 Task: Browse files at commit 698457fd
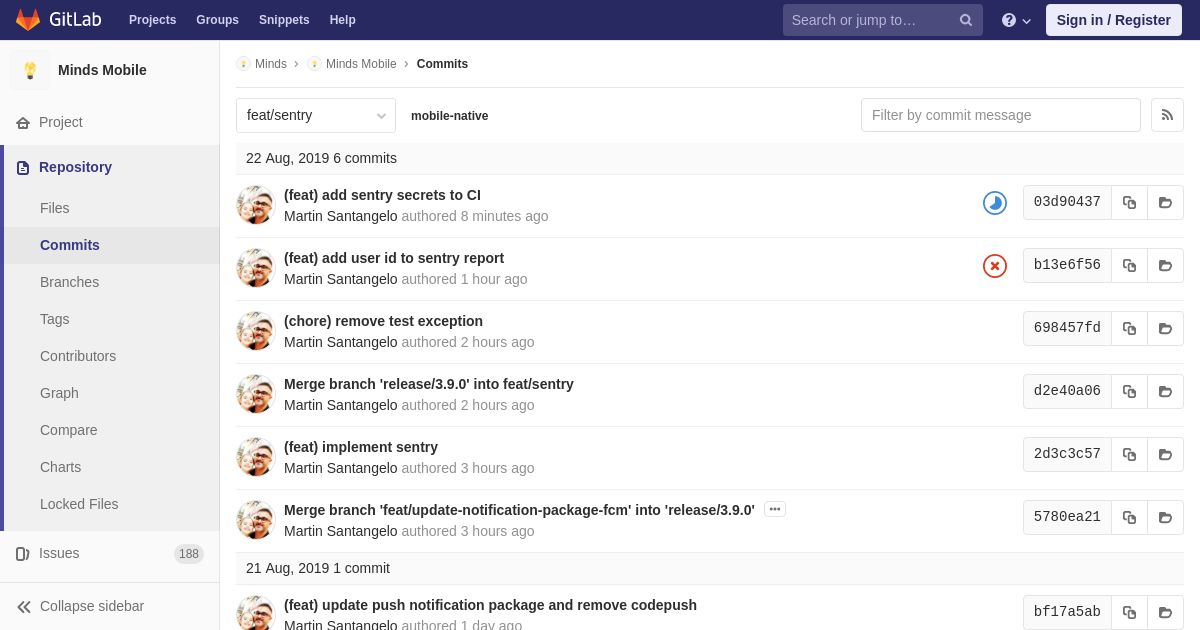tap(1165, 328)
